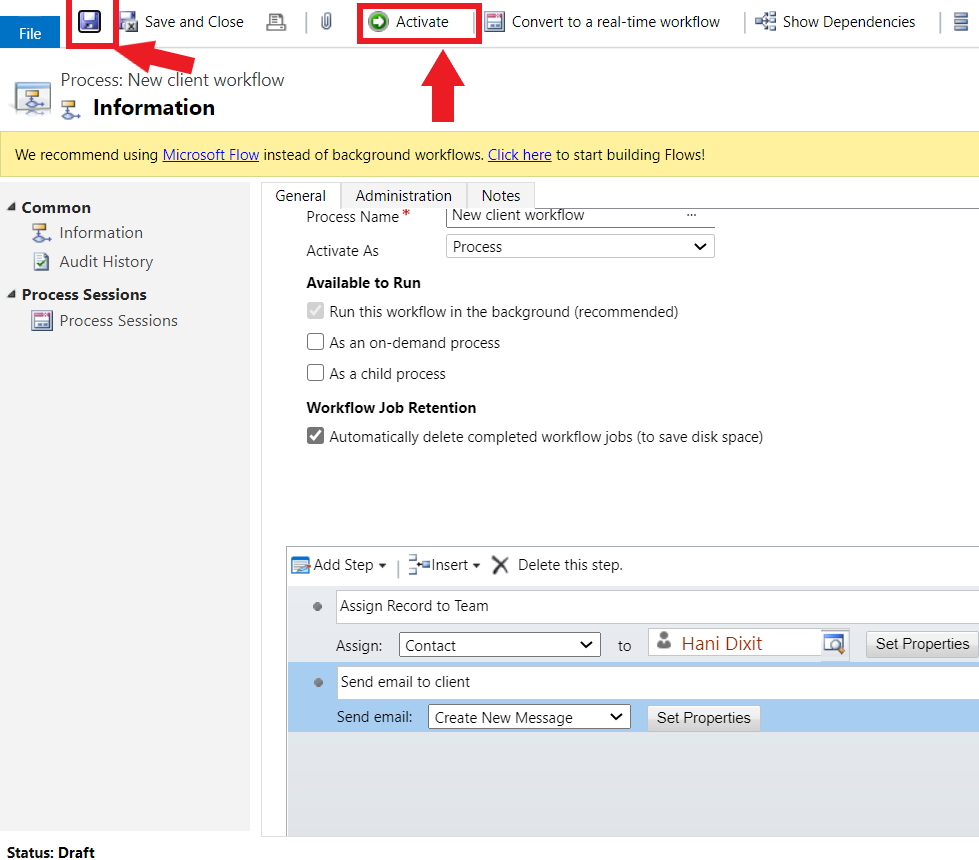Click the floppy disk Save icon
Image resolution: width=979 pixels, height=860 pixels.
click(x=90, y=21)
